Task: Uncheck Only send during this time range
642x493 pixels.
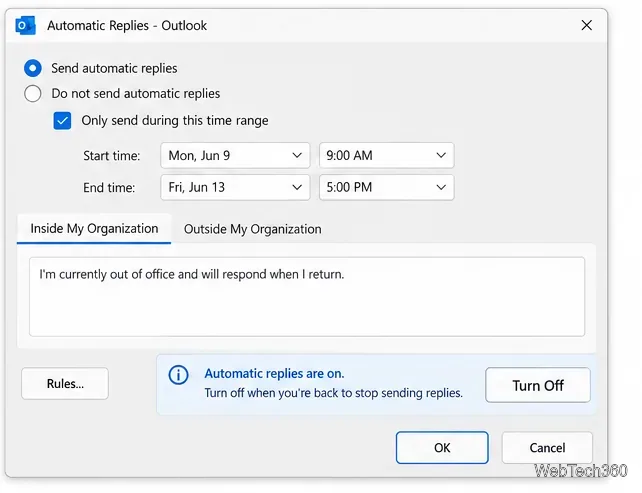Action: tap(62, 121)
